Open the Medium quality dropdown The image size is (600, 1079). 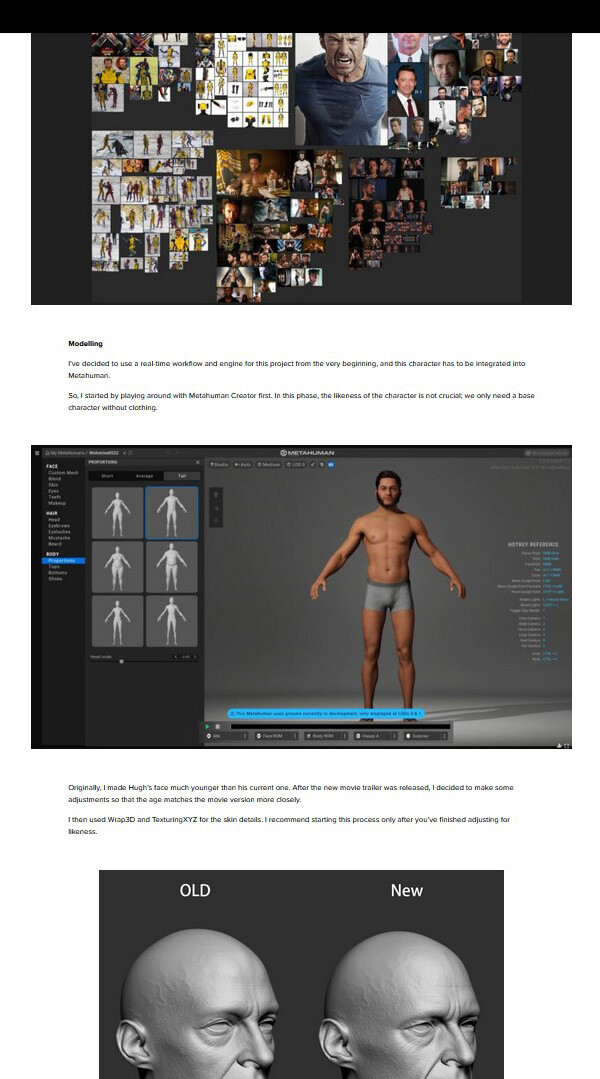click(x=268, y=464)
